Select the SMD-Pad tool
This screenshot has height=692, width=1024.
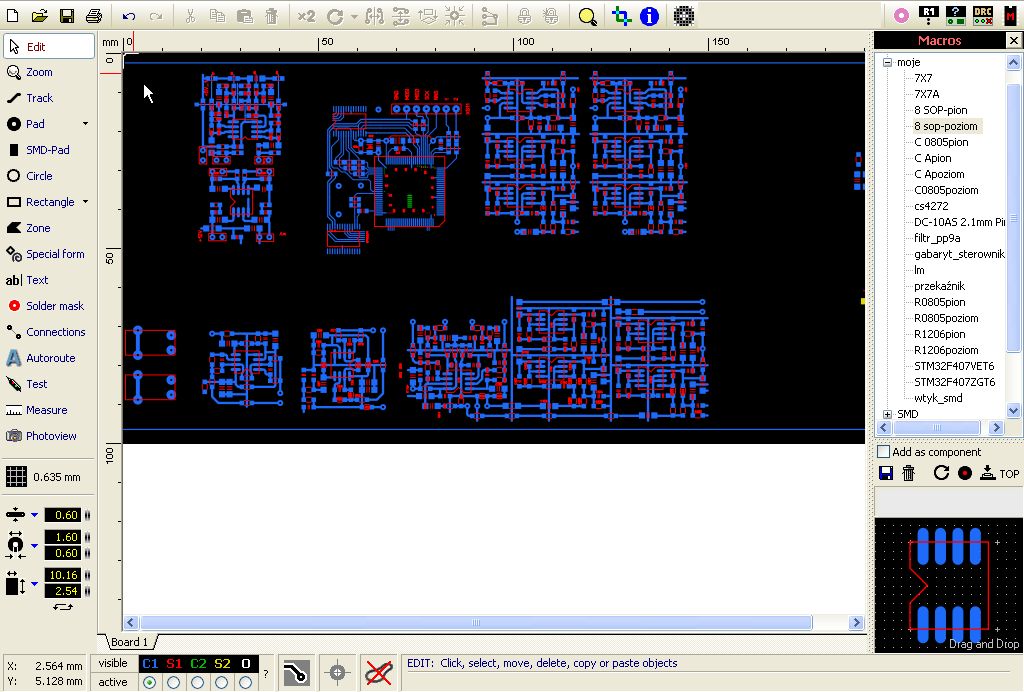click(x=47, y=150)
